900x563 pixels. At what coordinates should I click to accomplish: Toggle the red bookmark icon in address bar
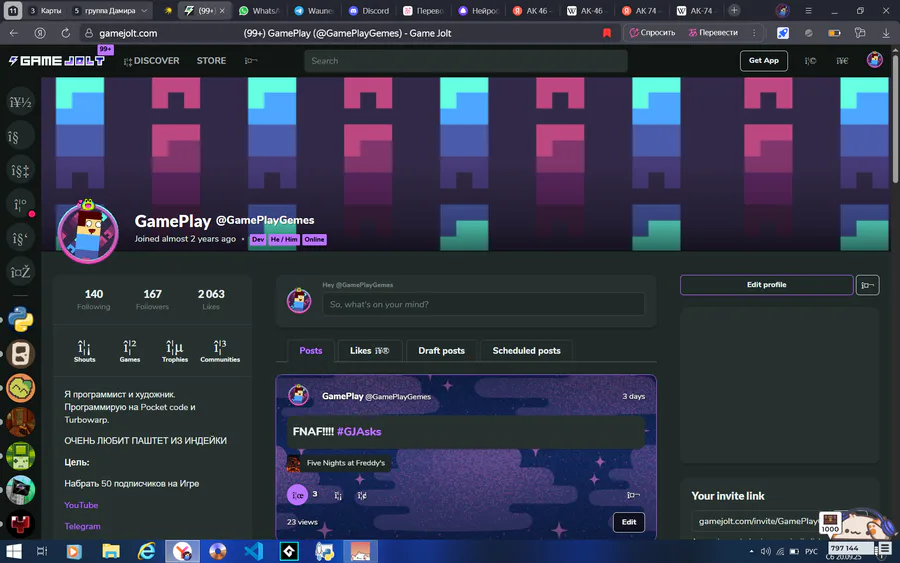(607, 33)
